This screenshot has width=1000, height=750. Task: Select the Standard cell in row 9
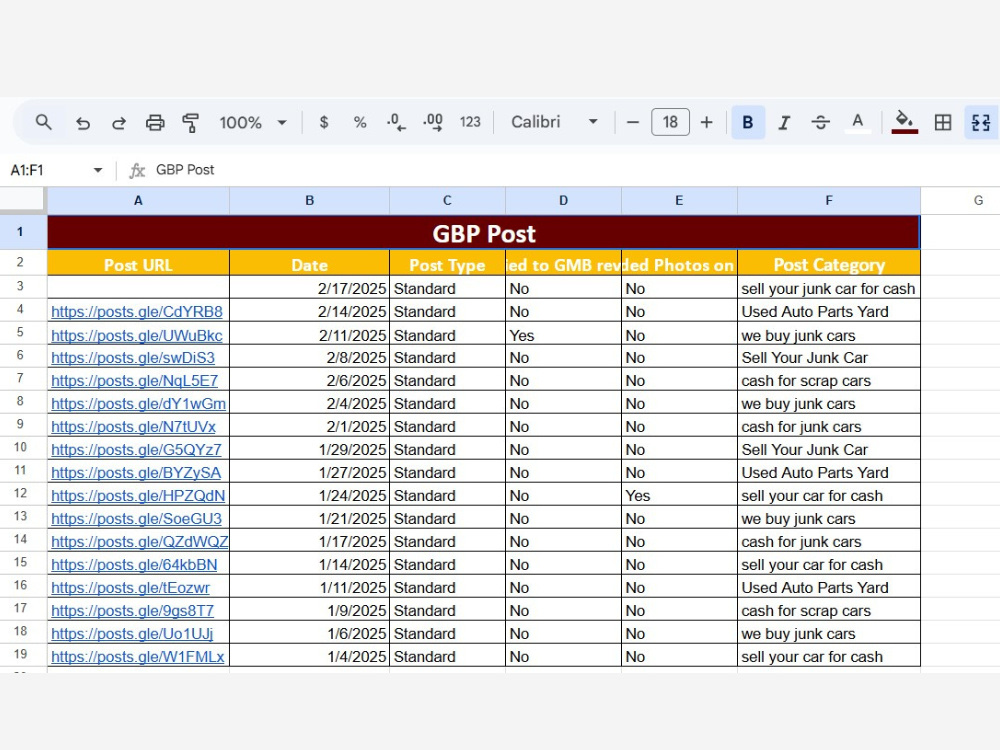pos(447,426)
